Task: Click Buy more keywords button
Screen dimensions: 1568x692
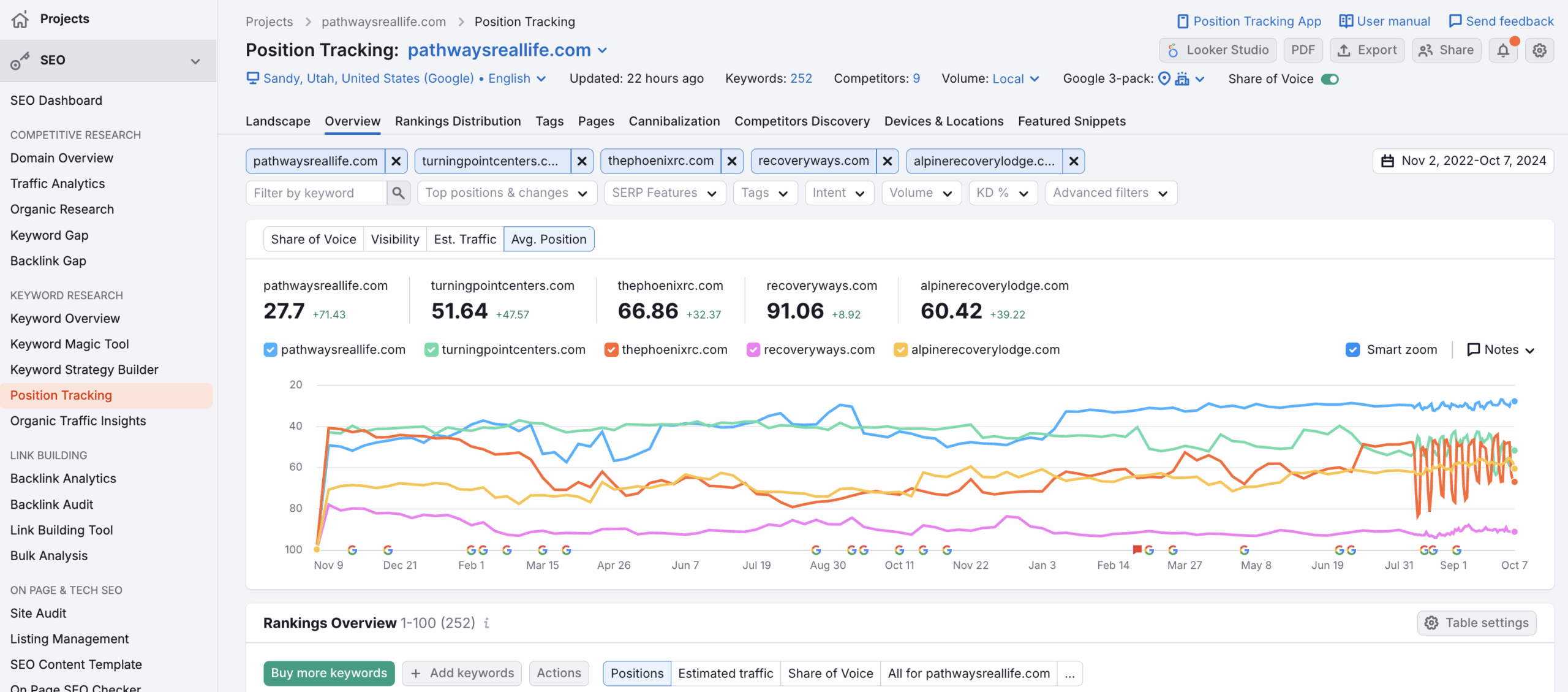Action: [x=329, y=673]
